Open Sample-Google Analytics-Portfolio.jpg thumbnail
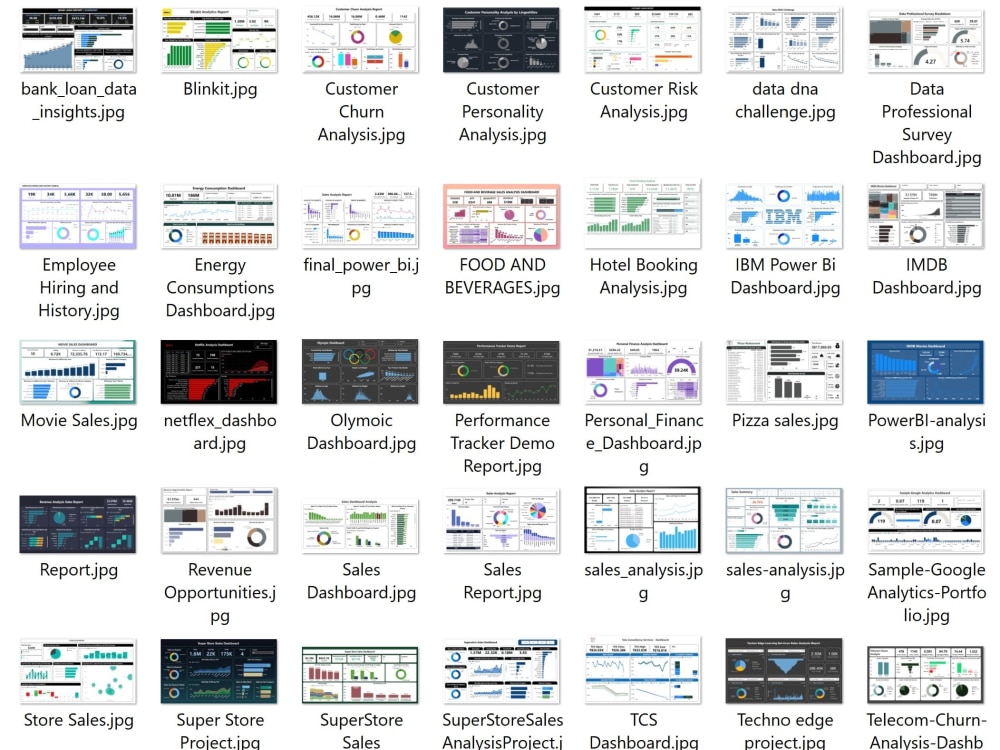Image resolution: width=1000 pixels, height=750 pixels. click(926, 520)
